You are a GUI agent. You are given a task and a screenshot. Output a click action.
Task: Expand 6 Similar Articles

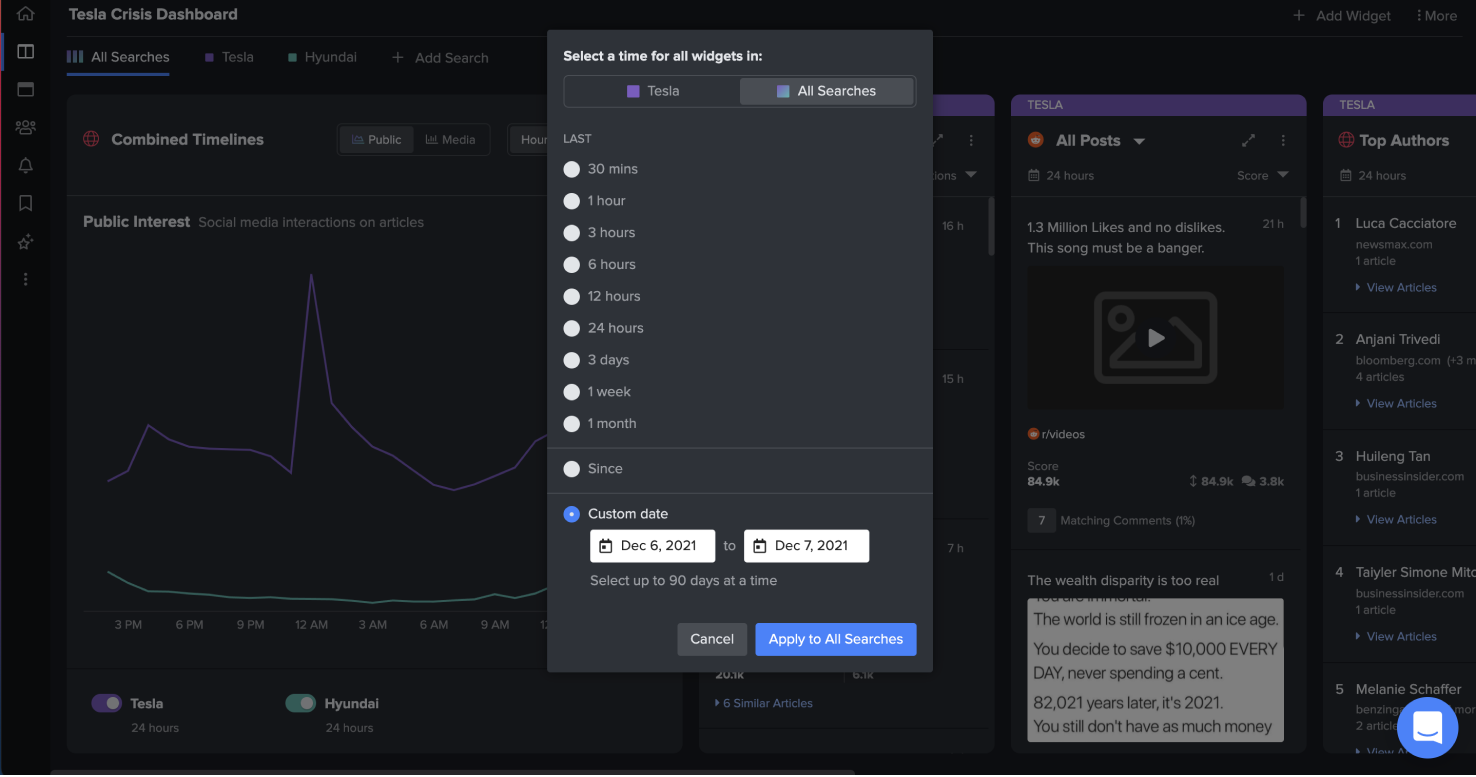click(x=764, y=703)
